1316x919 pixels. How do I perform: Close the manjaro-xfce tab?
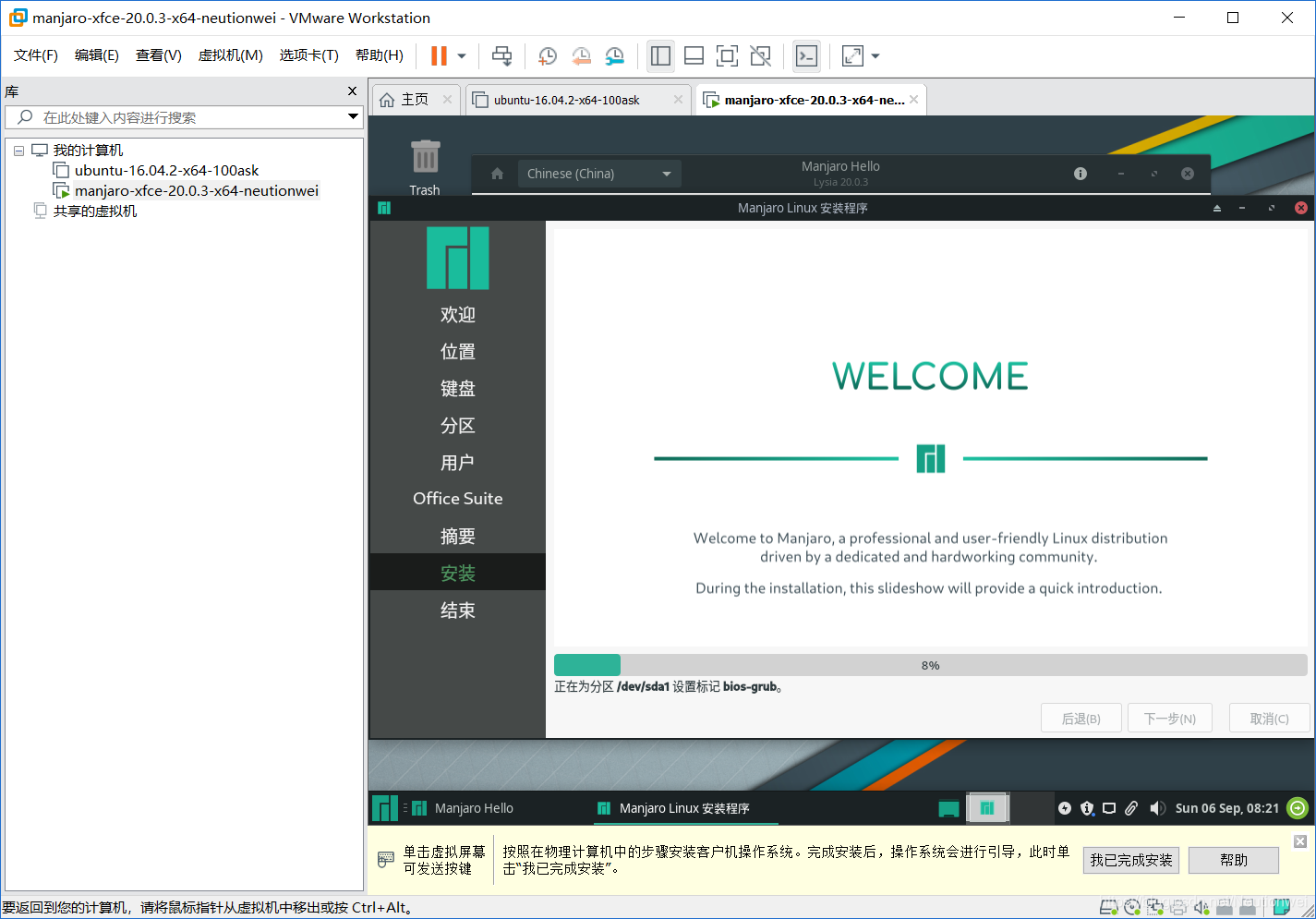913,100
